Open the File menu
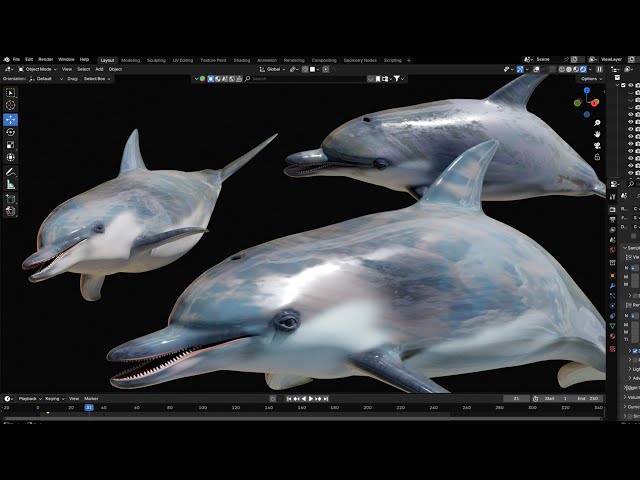640x480 pixels. [16, 60]
